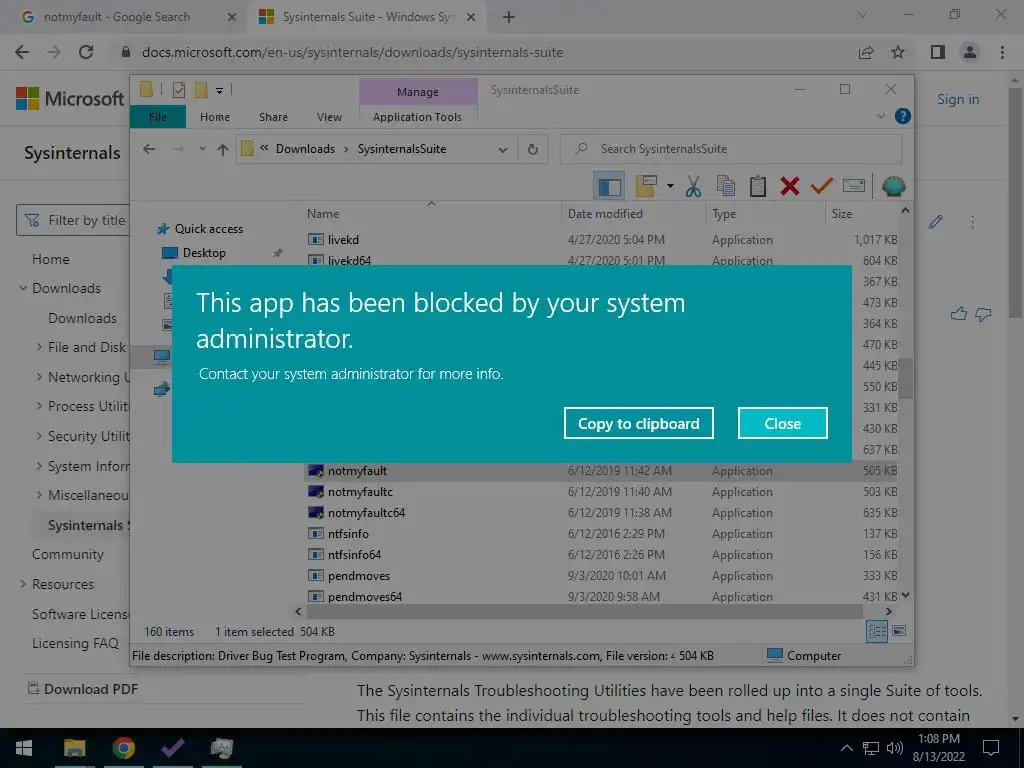
Task: Sort files by Name column header
Action: click(323, 214)
